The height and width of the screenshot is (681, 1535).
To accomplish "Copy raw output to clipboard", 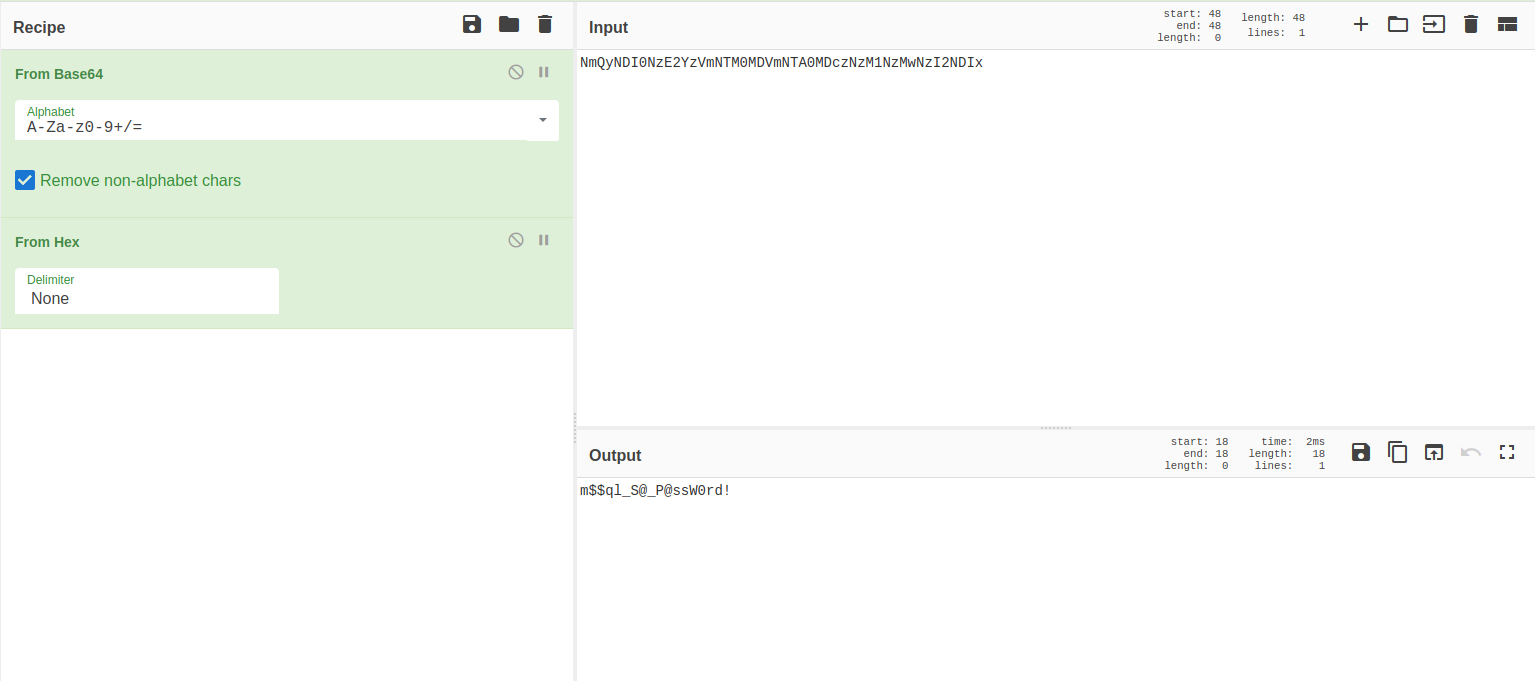I will tap(1398, 453).
